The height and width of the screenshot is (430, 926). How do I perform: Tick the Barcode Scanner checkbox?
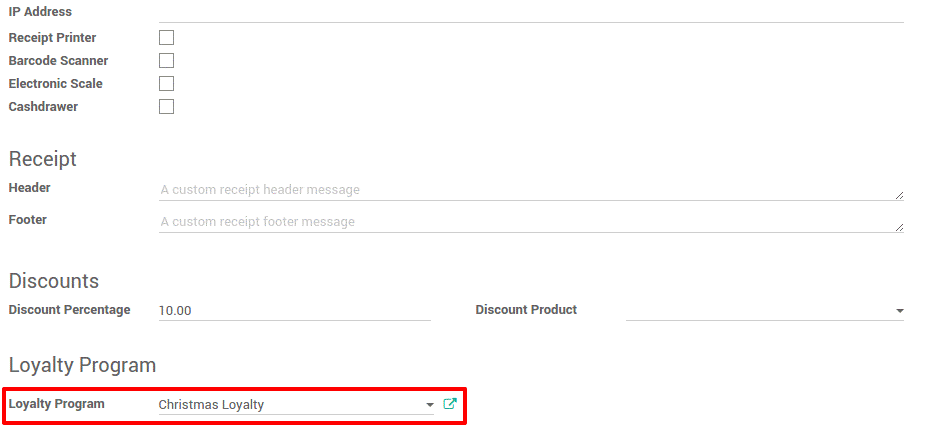pos(167,61)
